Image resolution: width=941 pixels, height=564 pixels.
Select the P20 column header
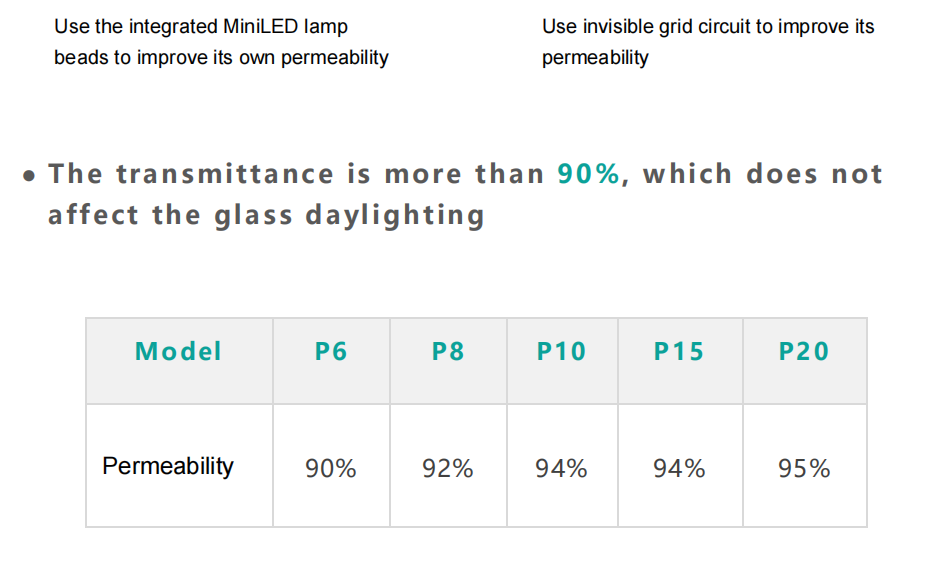(804, 352)
